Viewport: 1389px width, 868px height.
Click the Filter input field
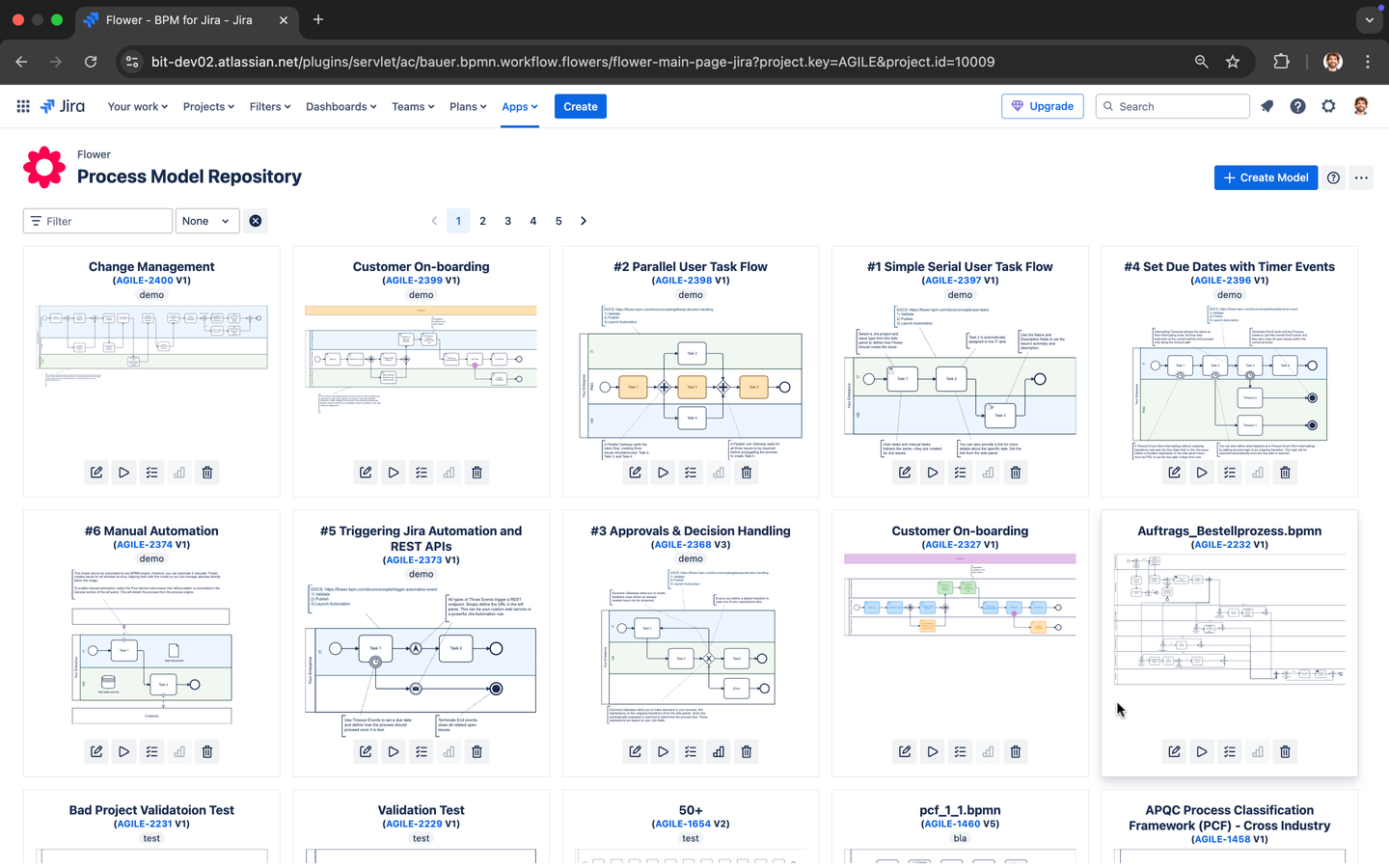[x=97, y=221]
